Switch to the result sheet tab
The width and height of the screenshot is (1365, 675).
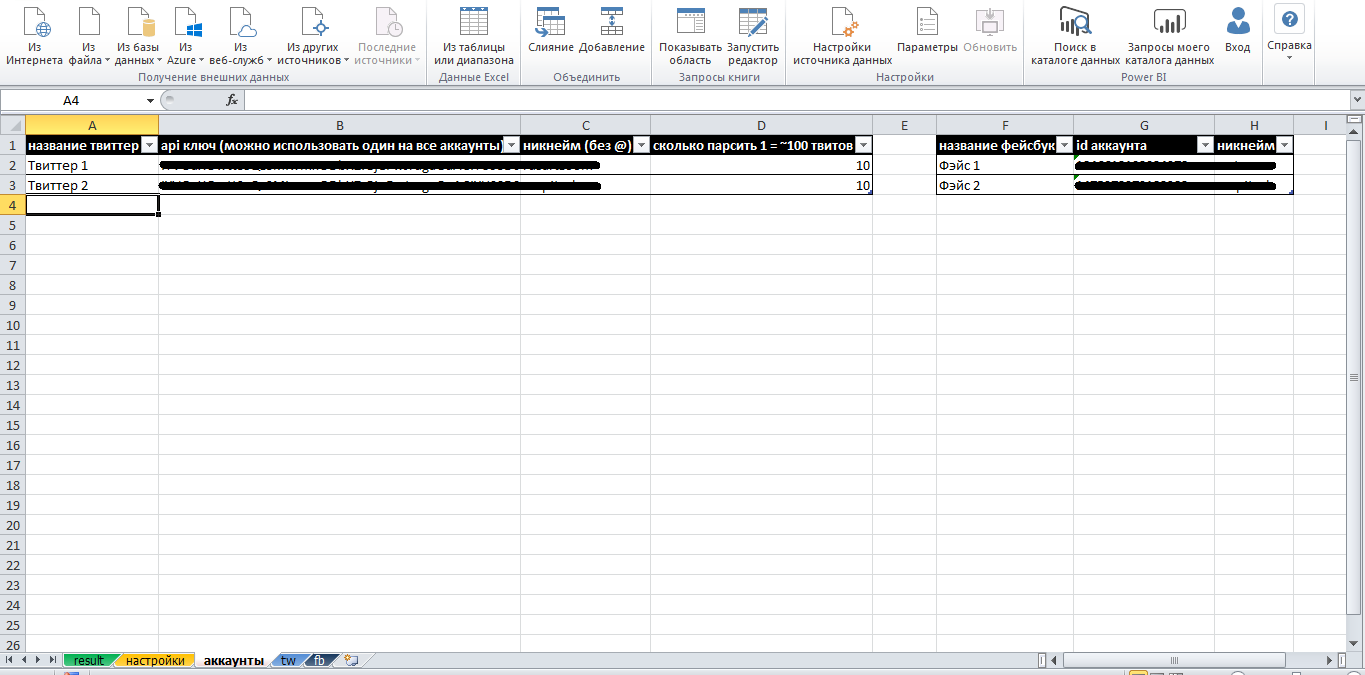click(89, 661)
